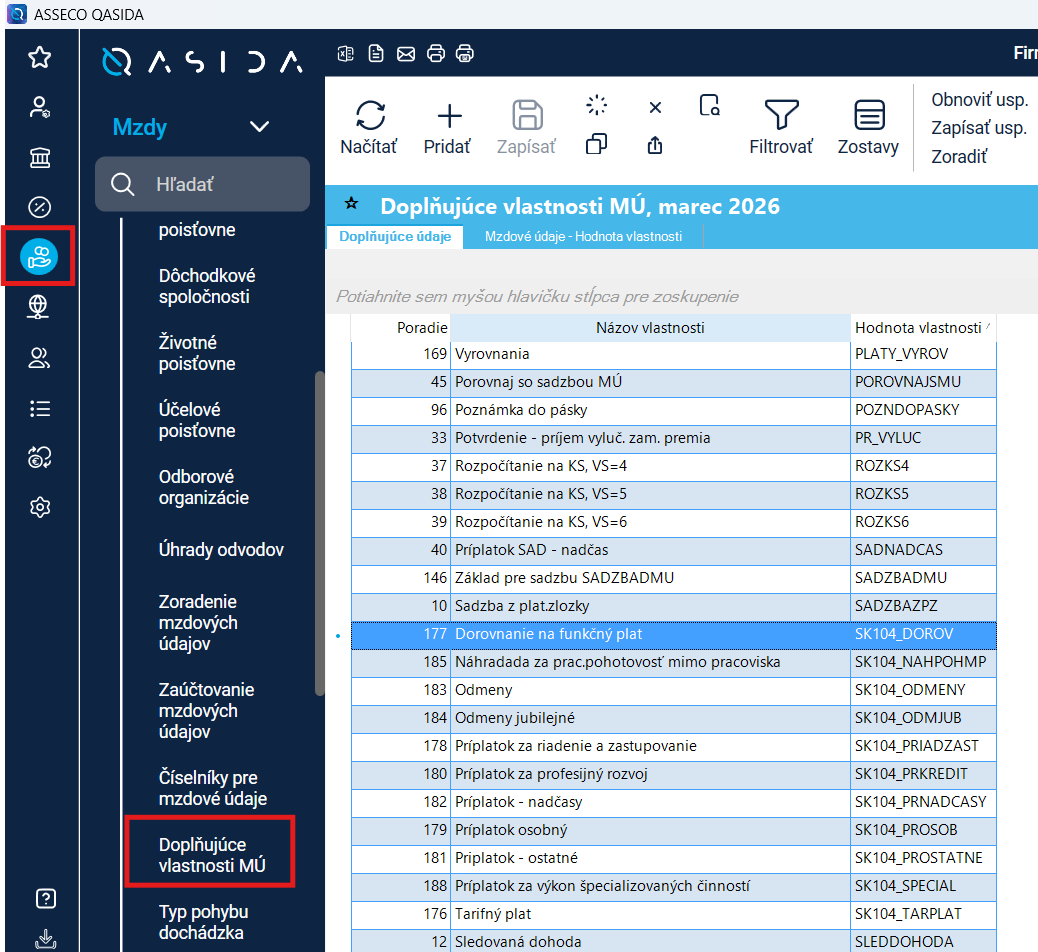The image size is (1038, 952).
Task: Click Obnoviť usp. text button
Action: 979,99
